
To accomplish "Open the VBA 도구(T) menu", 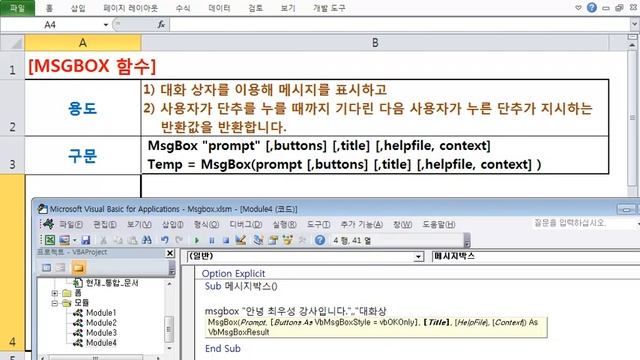I will coord(318,224).
